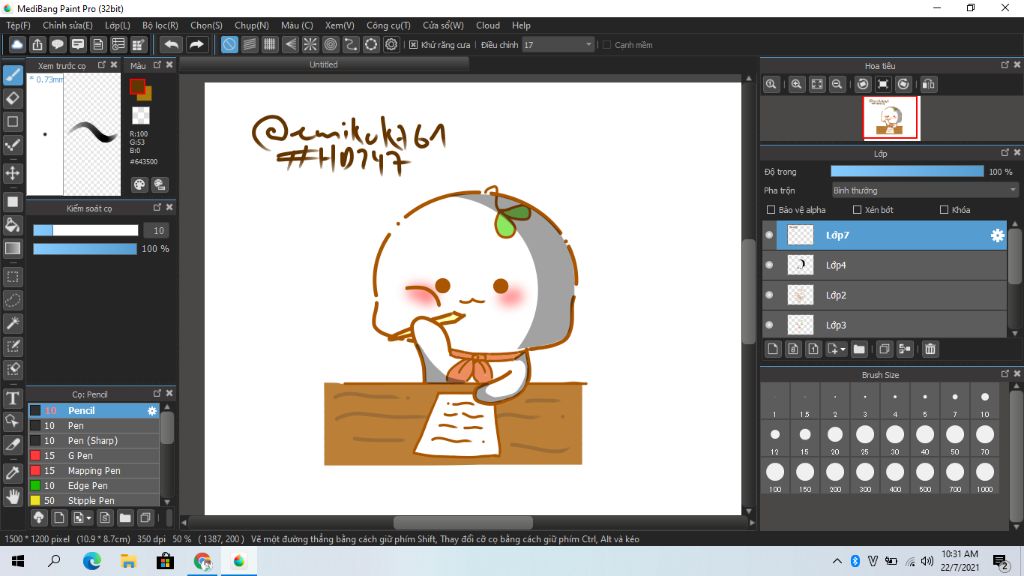This screenshot has height=576, width=1024.
Task: Open the Lớp(L) menu
Action: tap(118, 25)
